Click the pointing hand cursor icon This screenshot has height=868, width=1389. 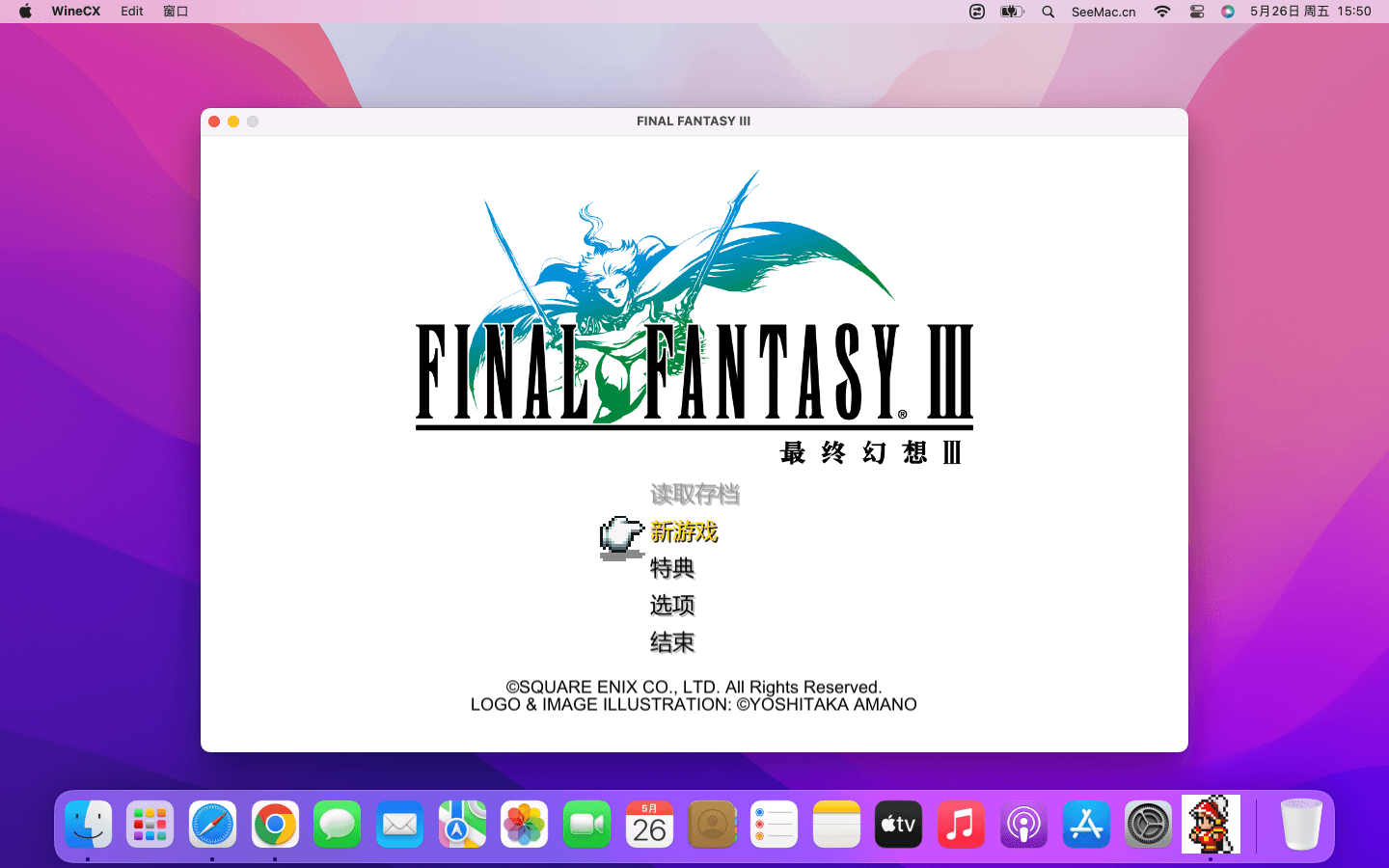point(621,536)
